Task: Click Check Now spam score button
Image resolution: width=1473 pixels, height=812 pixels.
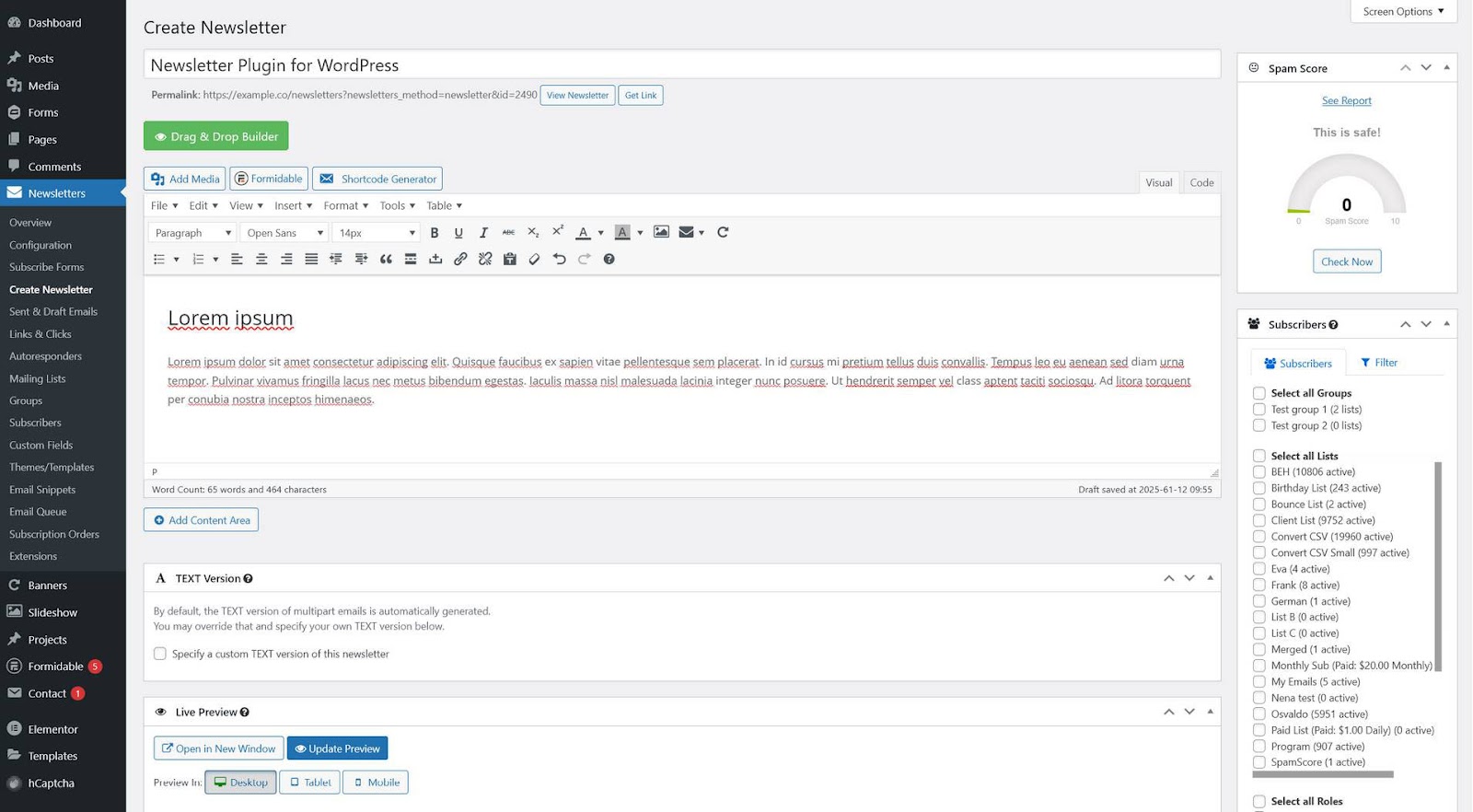Action: [x=1347, y=261]
